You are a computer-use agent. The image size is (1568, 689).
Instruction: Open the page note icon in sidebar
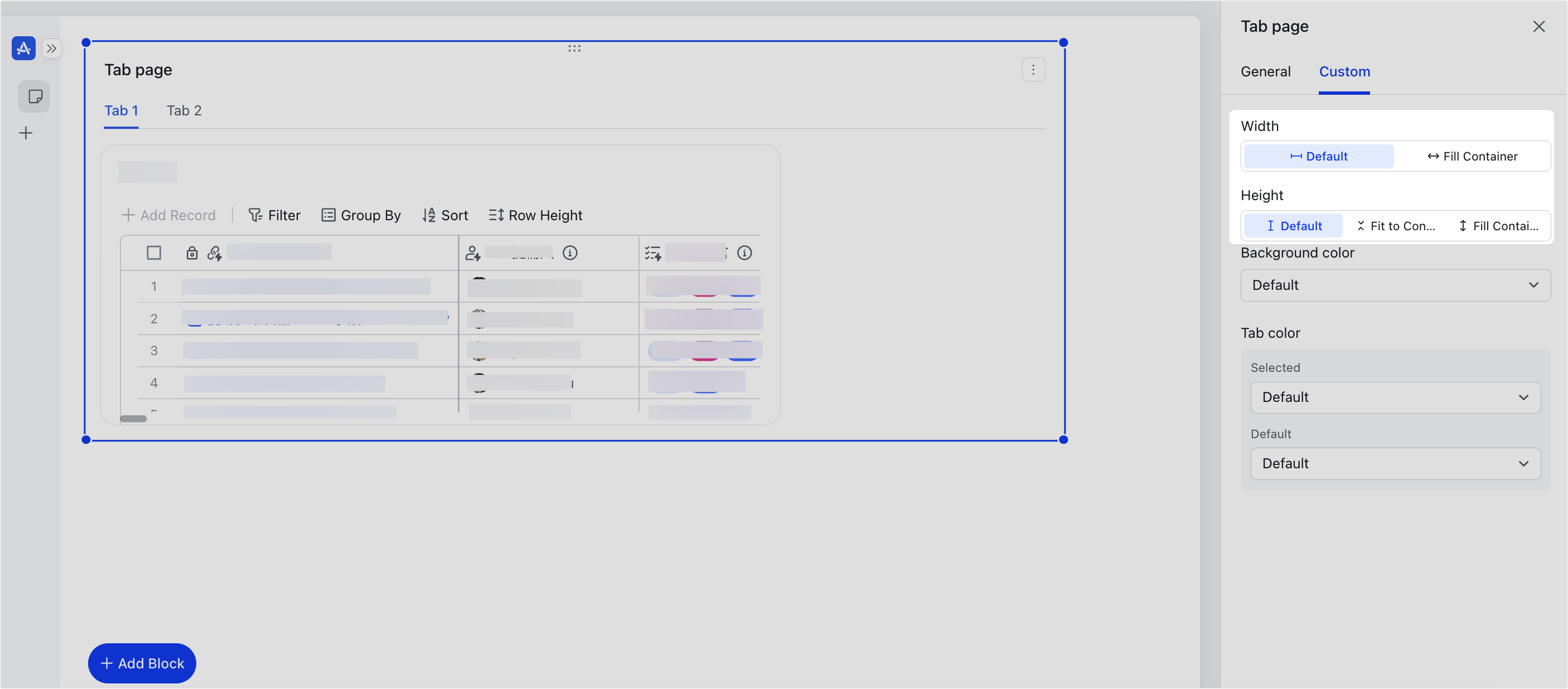pyautogui.click(x=35, y=96)
